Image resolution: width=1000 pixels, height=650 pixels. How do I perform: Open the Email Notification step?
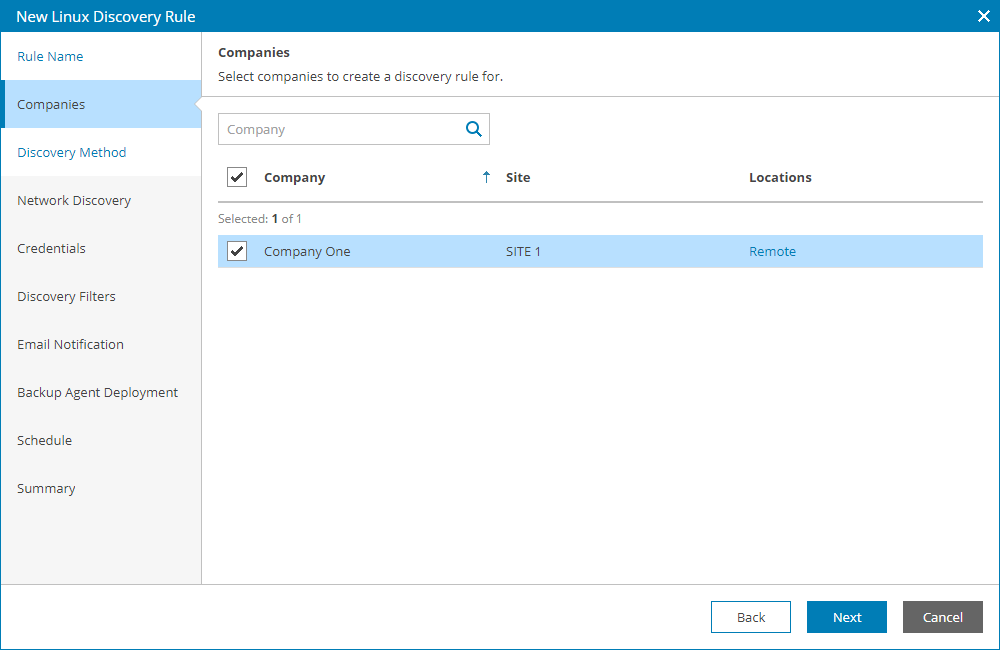pyautogui.click(x=70, y=345)
